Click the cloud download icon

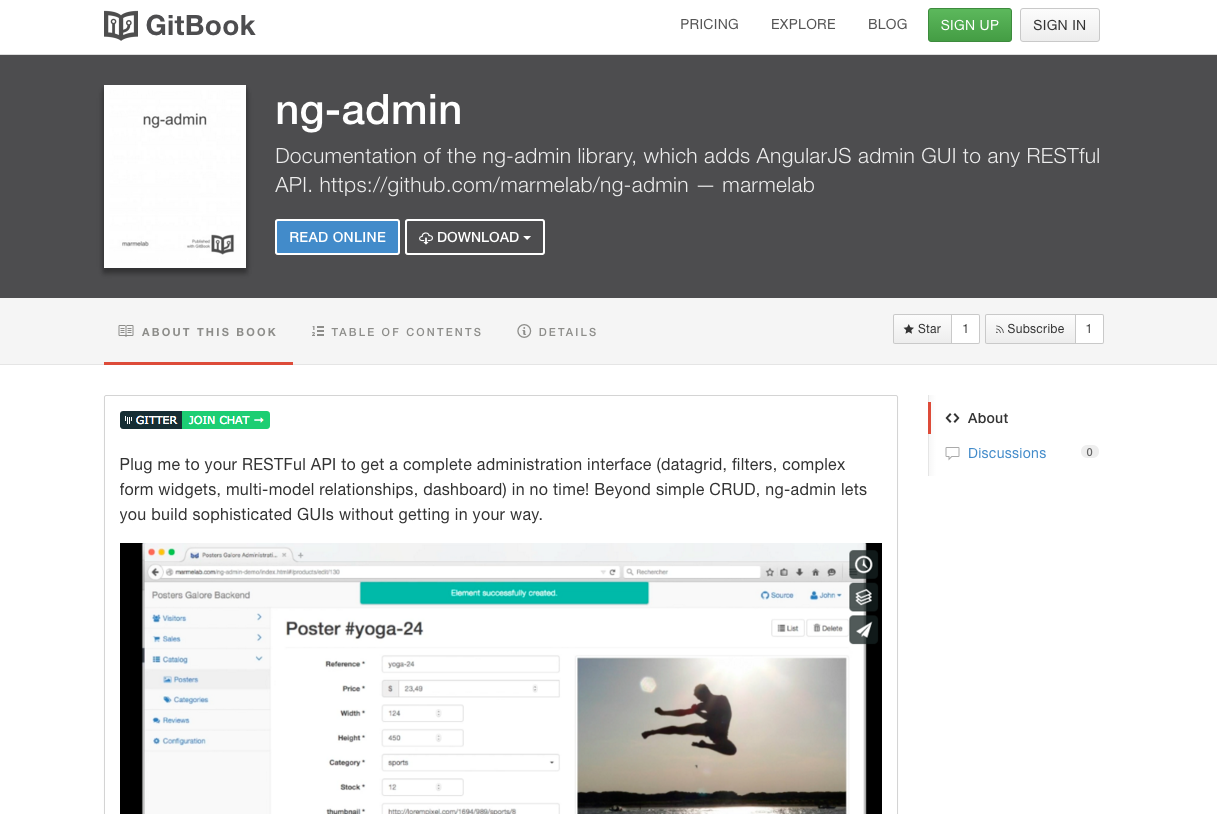point(426,238)
